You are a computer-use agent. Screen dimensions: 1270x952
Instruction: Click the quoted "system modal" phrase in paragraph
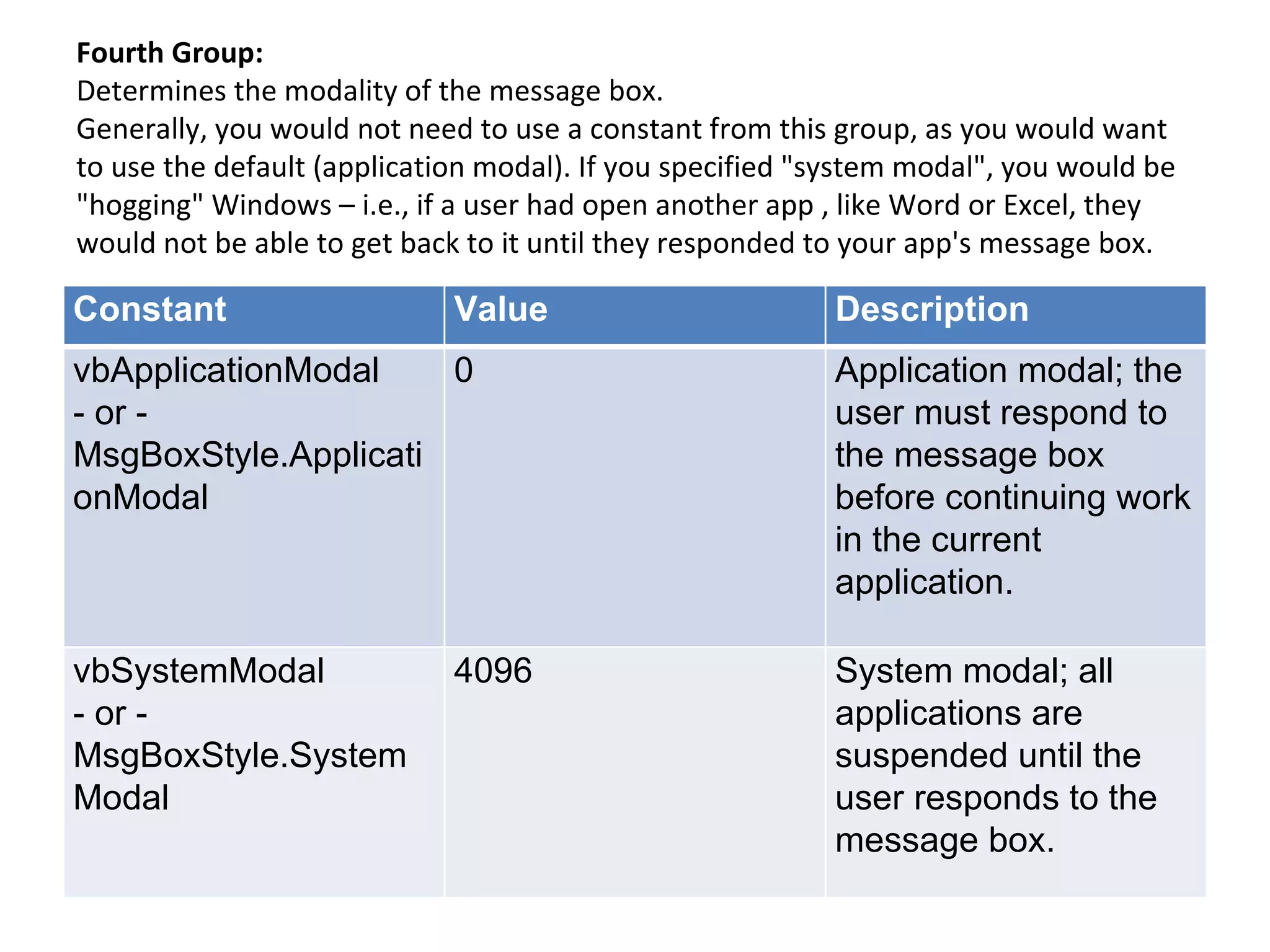(883, 167)
